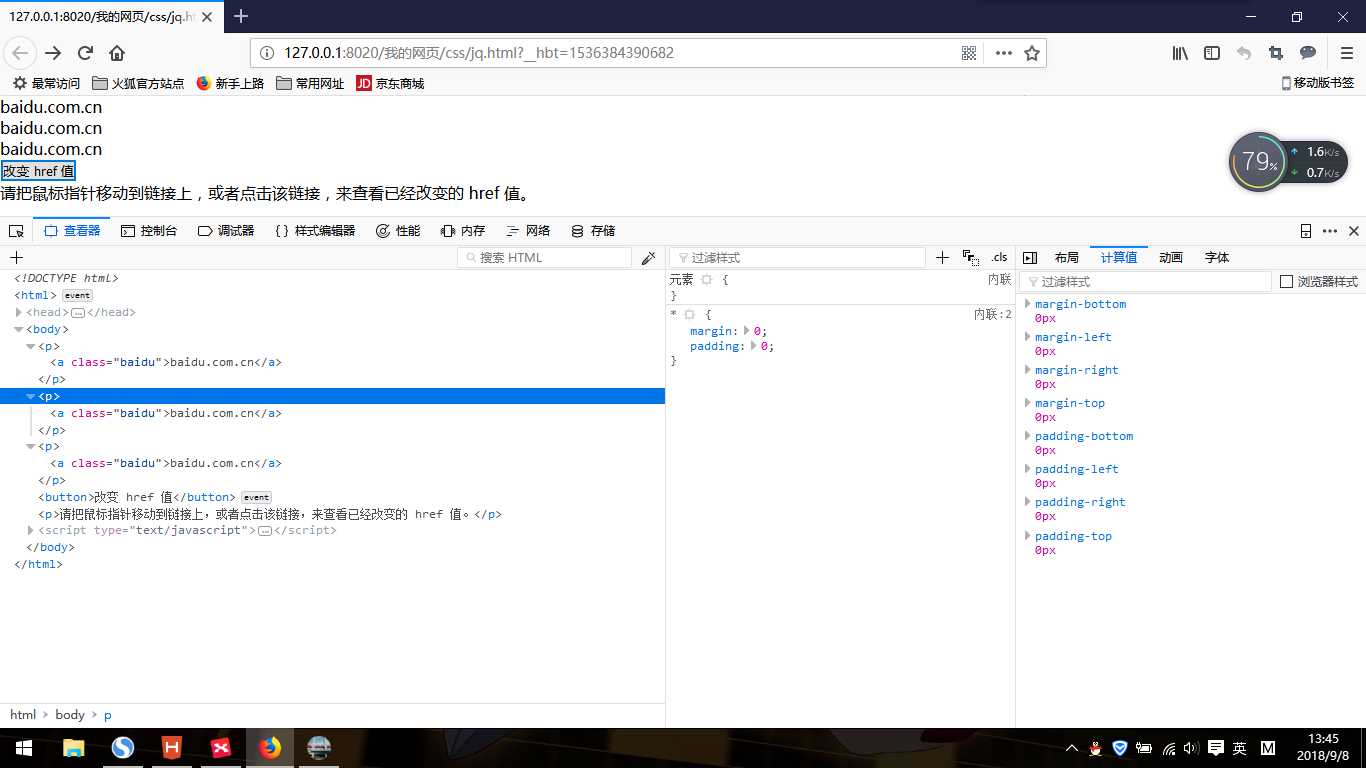Expand the script element node
1366x768 pixels.
point(31,531)
